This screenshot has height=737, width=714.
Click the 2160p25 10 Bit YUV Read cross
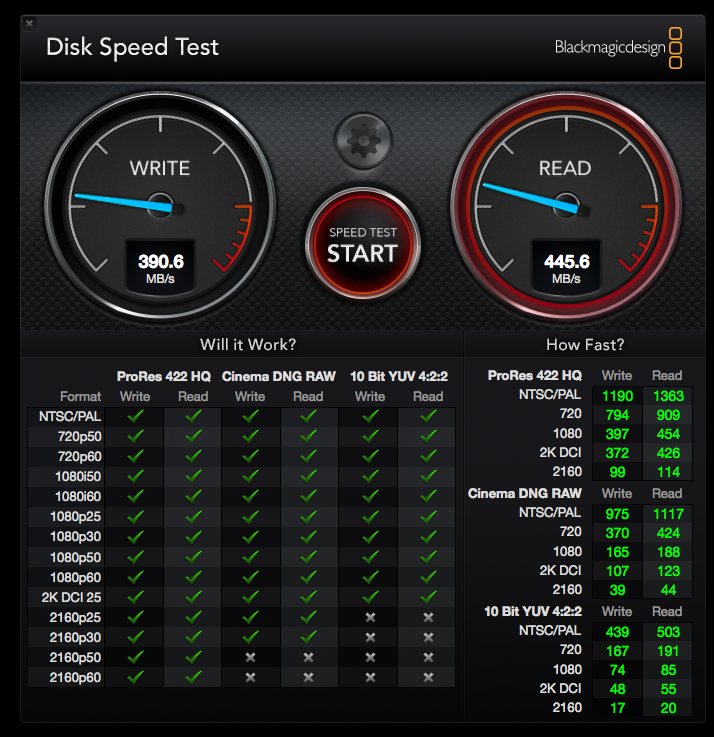pyautogui.click(x=428, y=617)
